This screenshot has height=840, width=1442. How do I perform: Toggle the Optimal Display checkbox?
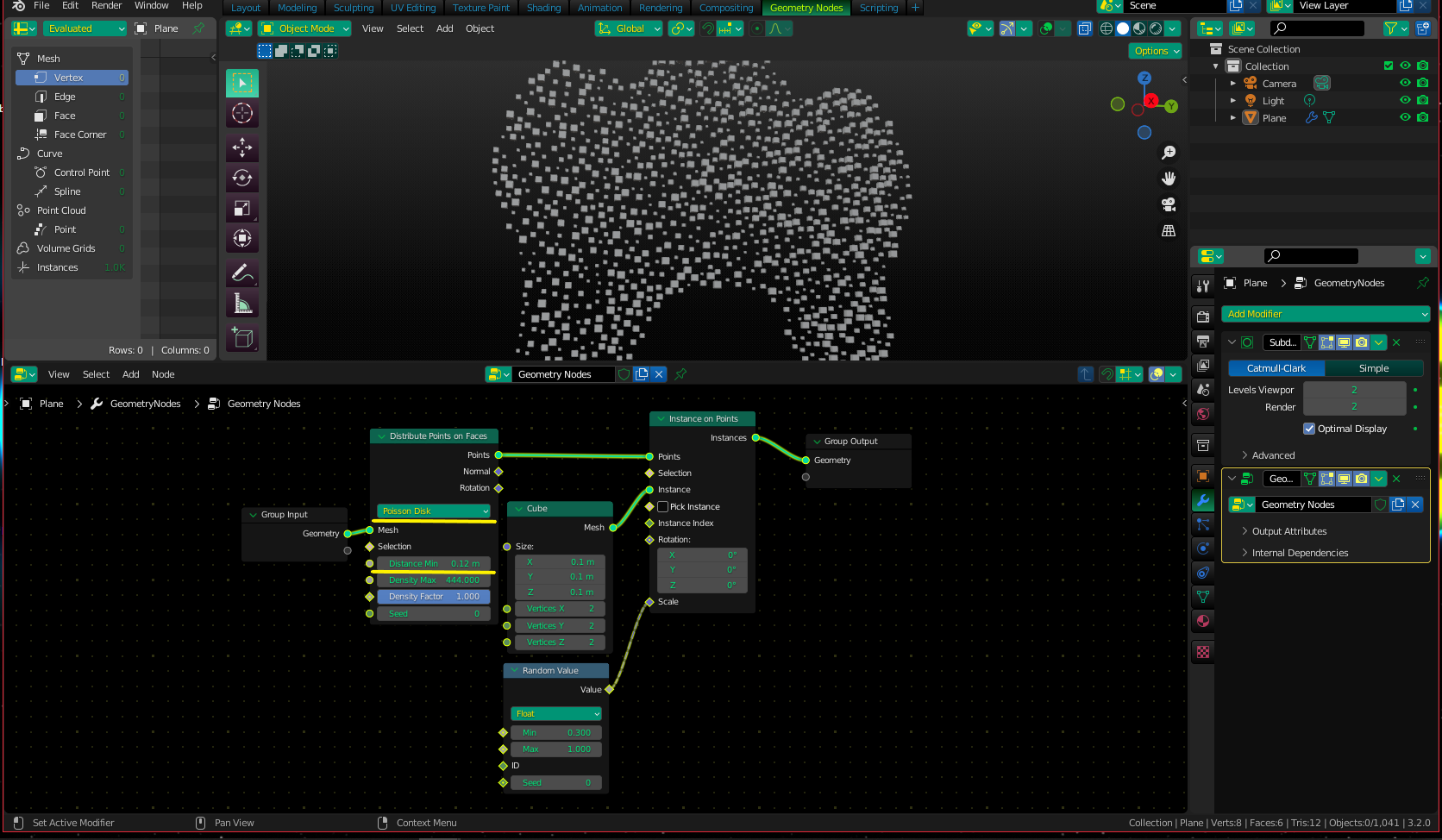click(x=1309, y=429)
